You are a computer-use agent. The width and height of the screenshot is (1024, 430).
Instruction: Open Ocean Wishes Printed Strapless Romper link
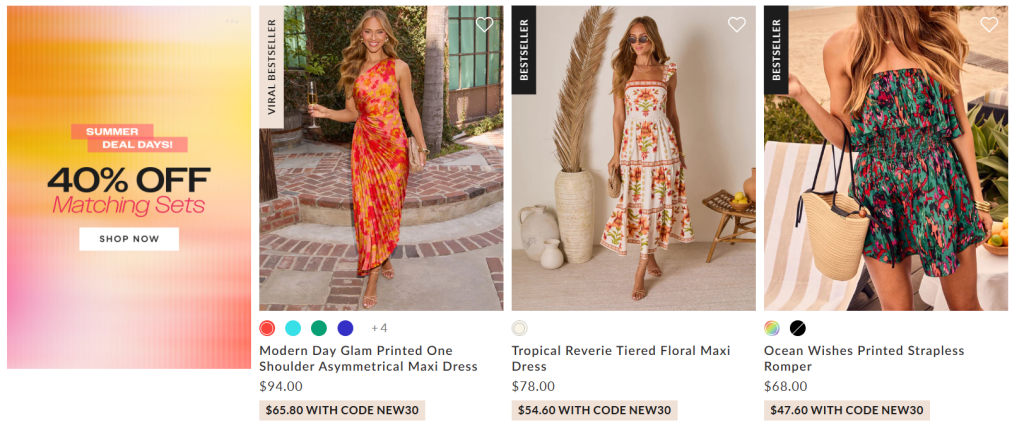click(x=863, y=358)
